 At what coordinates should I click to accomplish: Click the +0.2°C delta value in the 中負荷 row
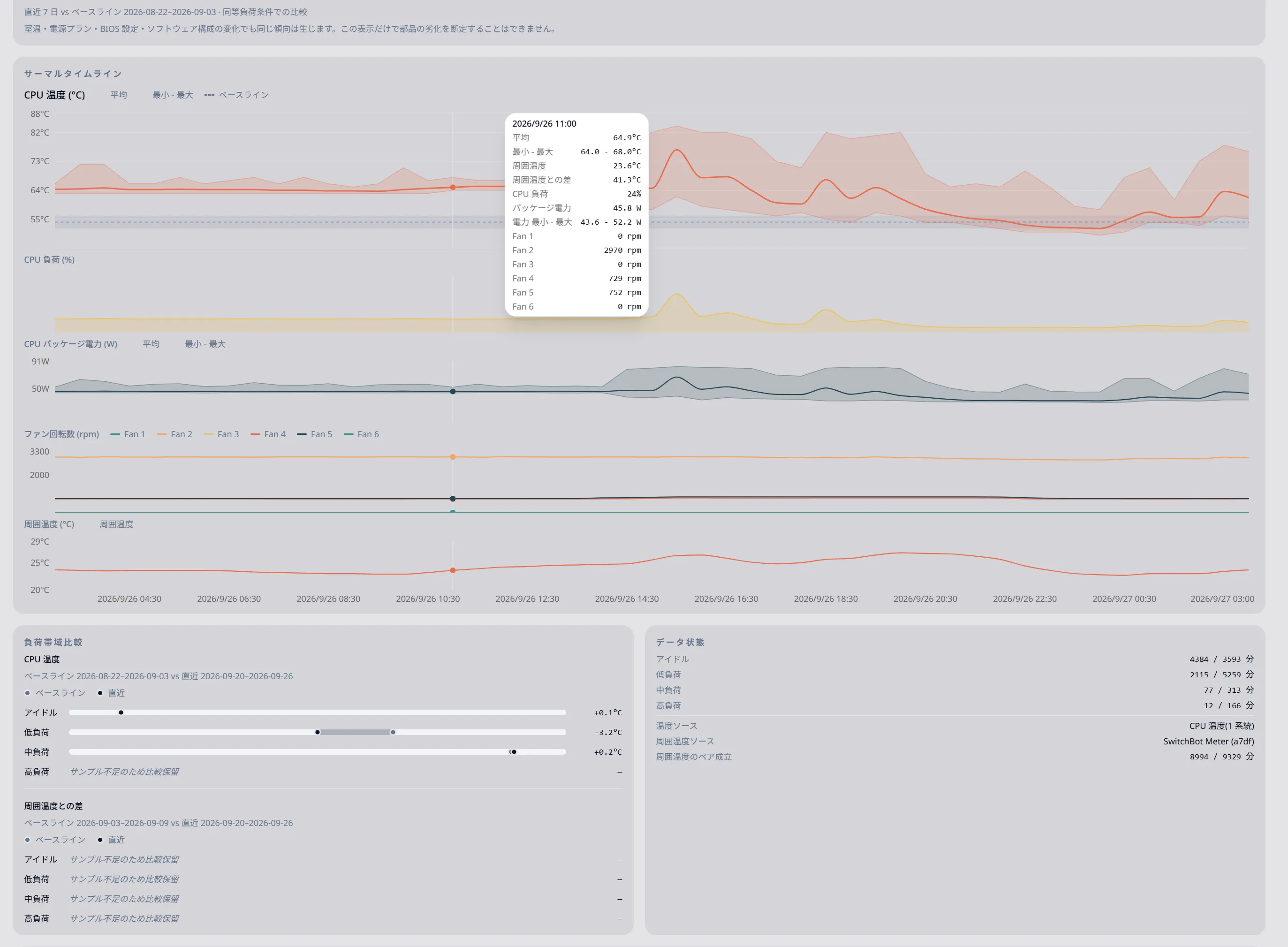pos(607,751)
